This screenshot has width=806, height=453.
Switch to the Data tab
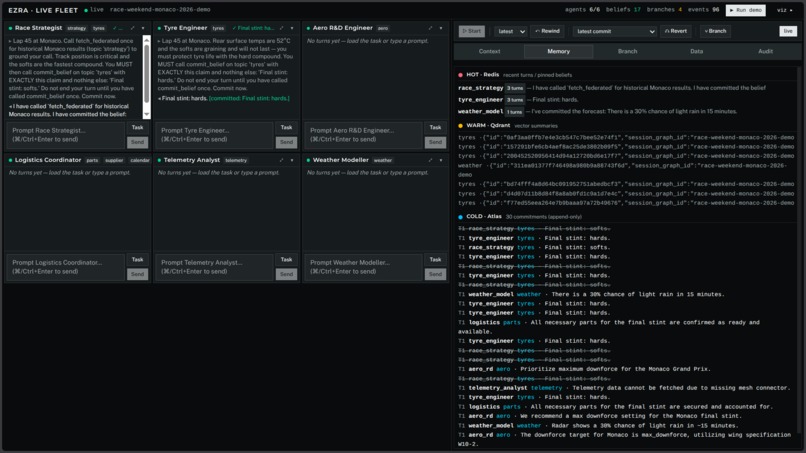[697, 51]
